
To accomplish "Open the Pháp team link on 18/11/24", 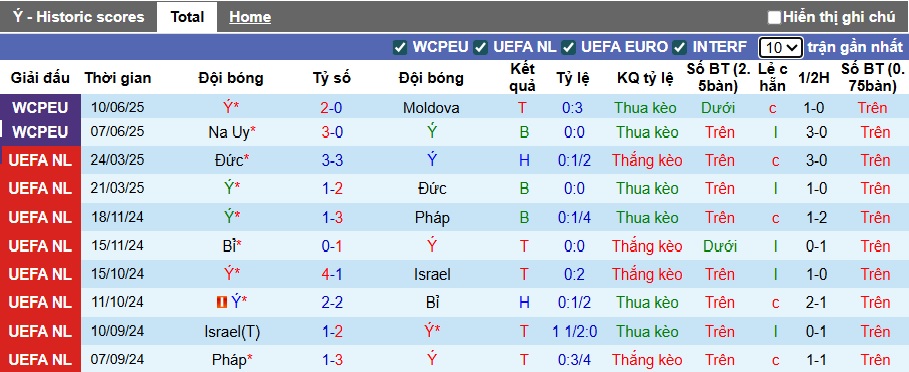I will [432, 217].
